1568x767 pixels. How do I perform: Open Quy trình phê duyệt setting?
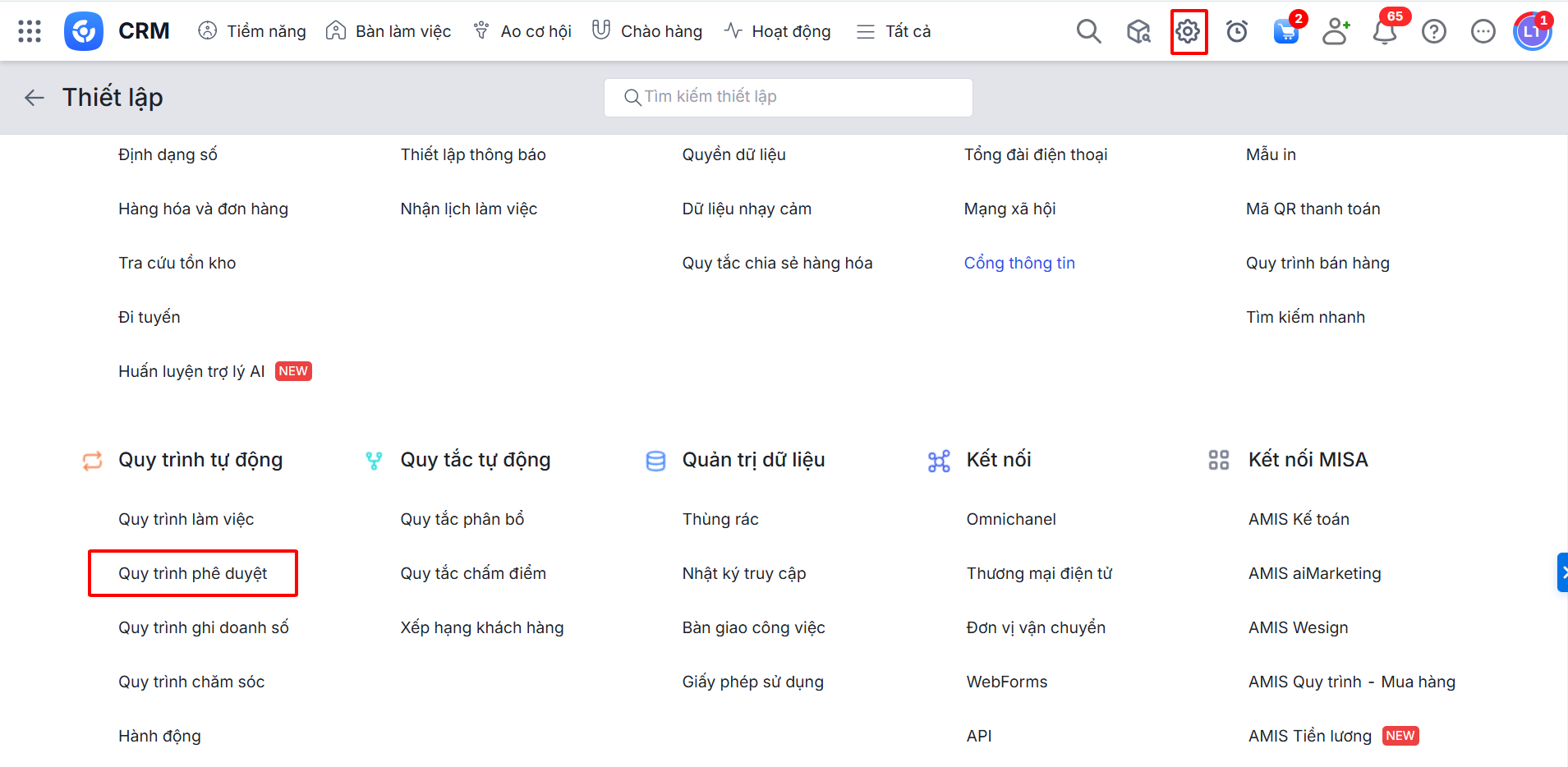[x=193, y=573]
